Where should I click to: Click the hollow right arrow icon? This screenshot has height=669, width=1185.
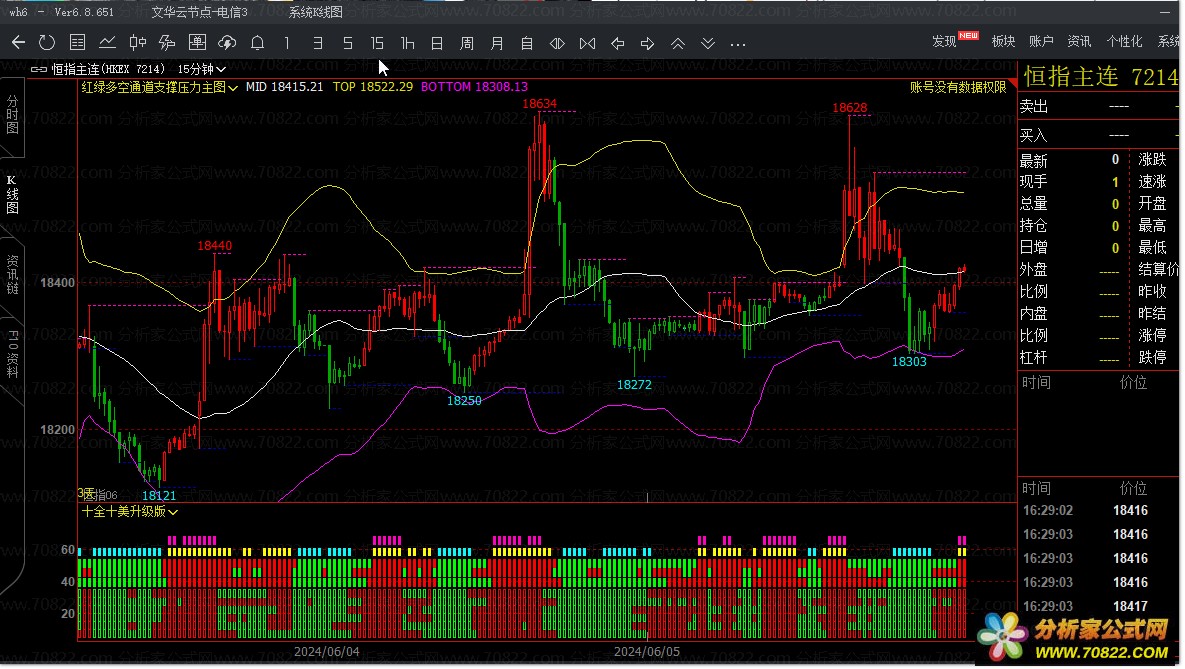click(647, 43)
